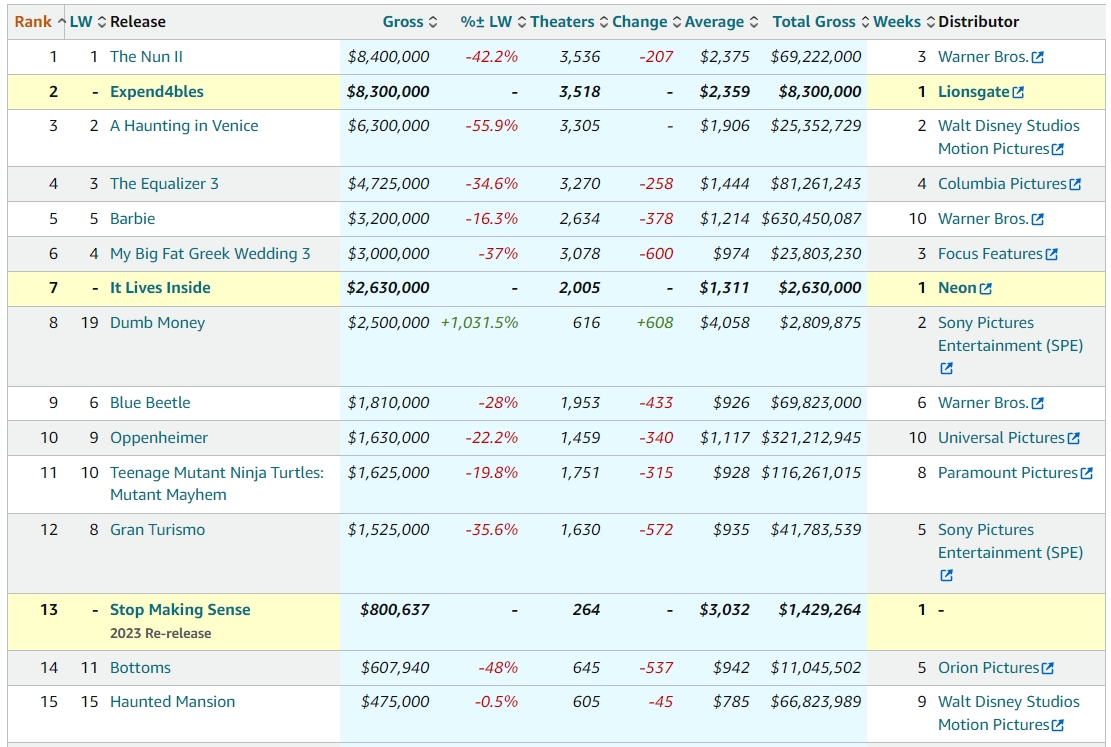This screenshot has width=1111, height=747.
Task: Select total gross $630,450,087
Action: click(811, 218)
